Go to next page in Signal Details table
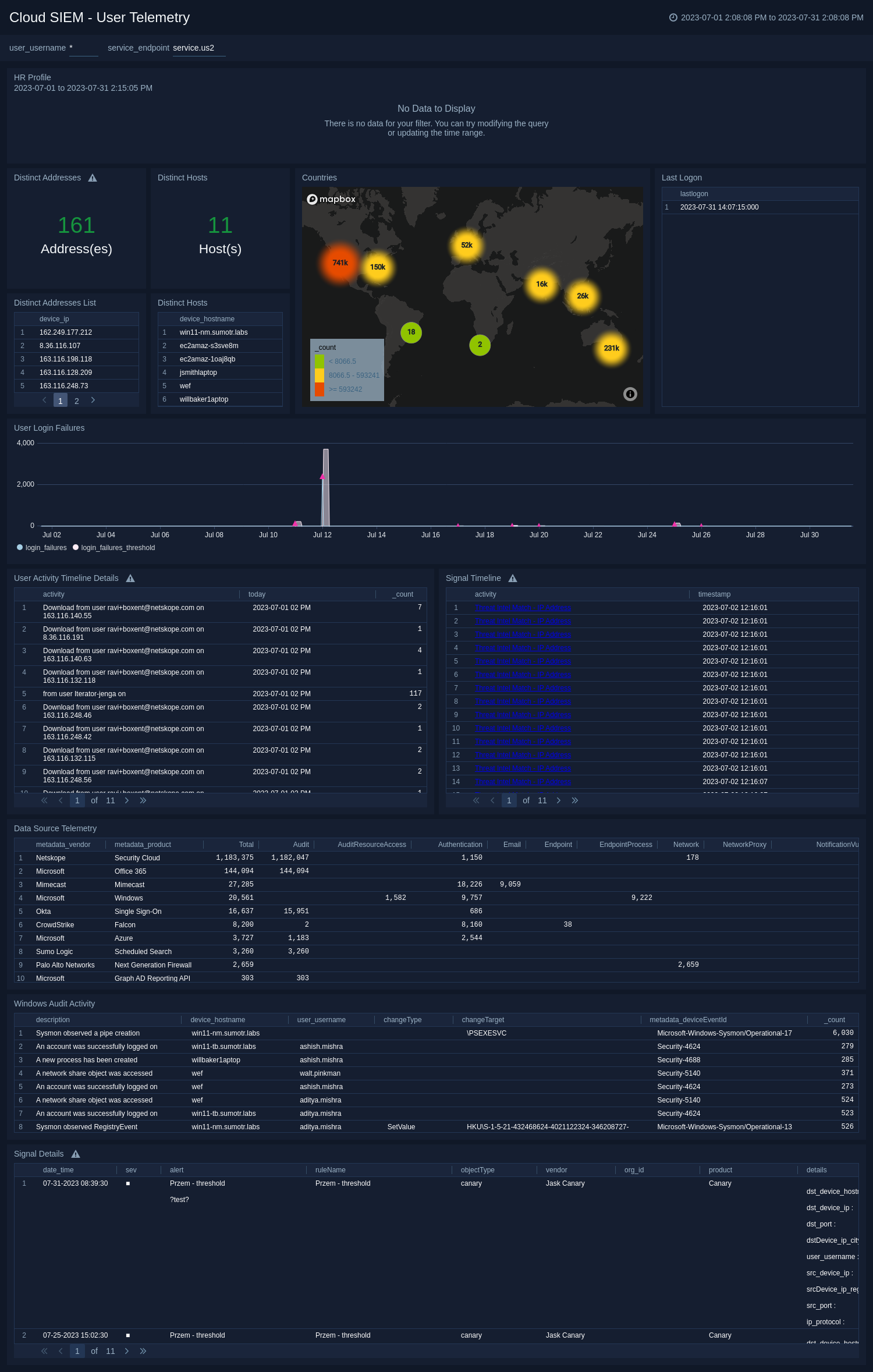The image size is (873, 1372). tap(127, 1351)
